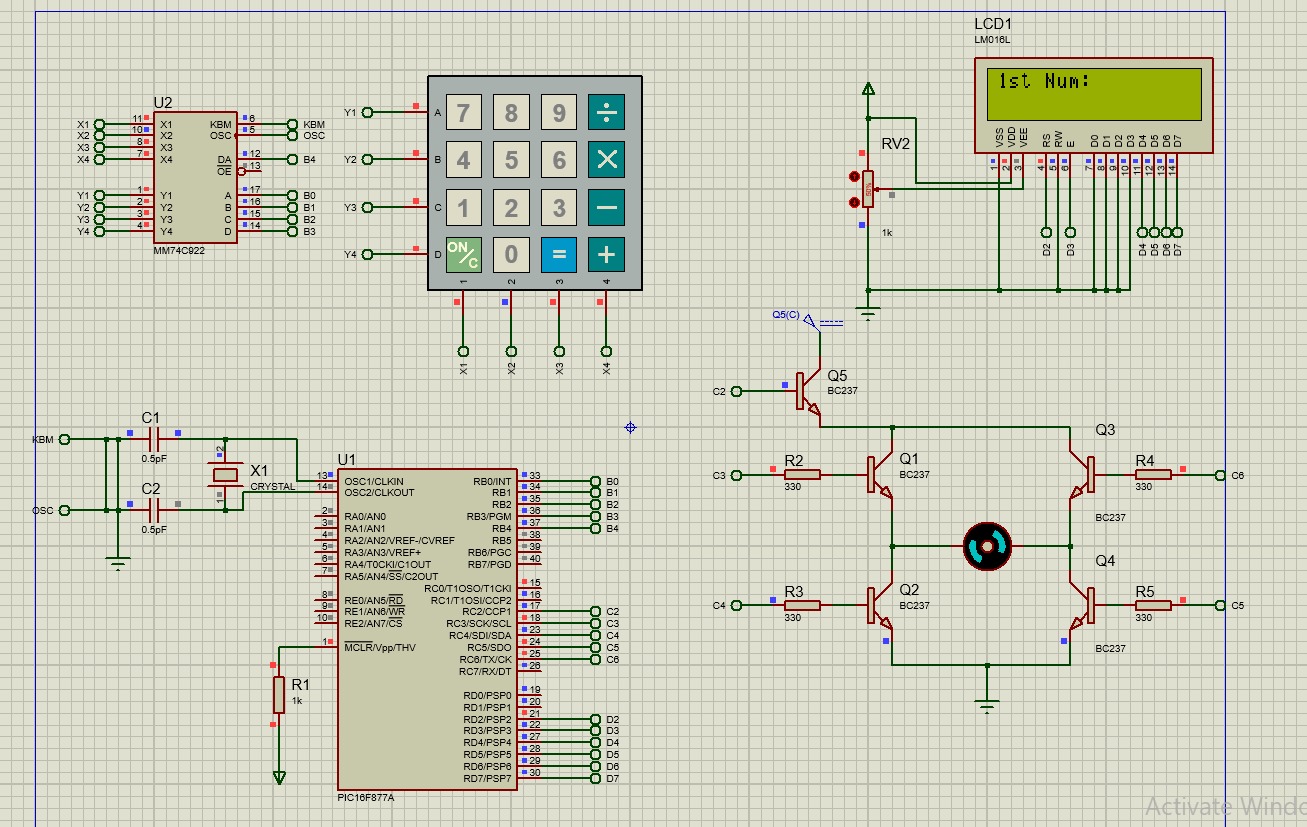This screenshot has width=1307, height=827.
Task: Select resistor R1 valued 1k
Action: (280, 697)
